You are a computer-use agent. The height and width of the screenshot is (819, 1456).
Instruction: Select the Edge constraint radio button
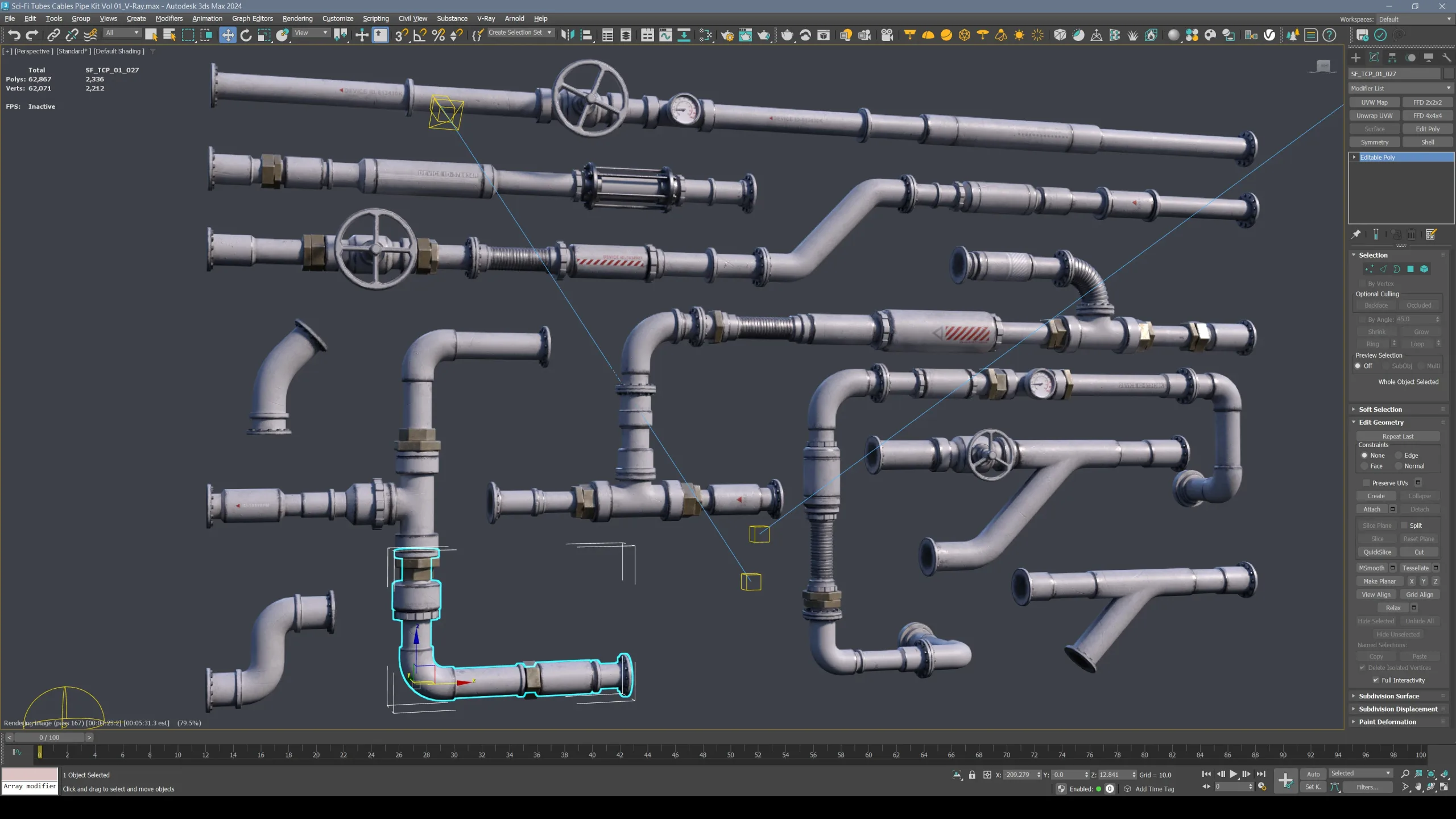pos(1399,455)
